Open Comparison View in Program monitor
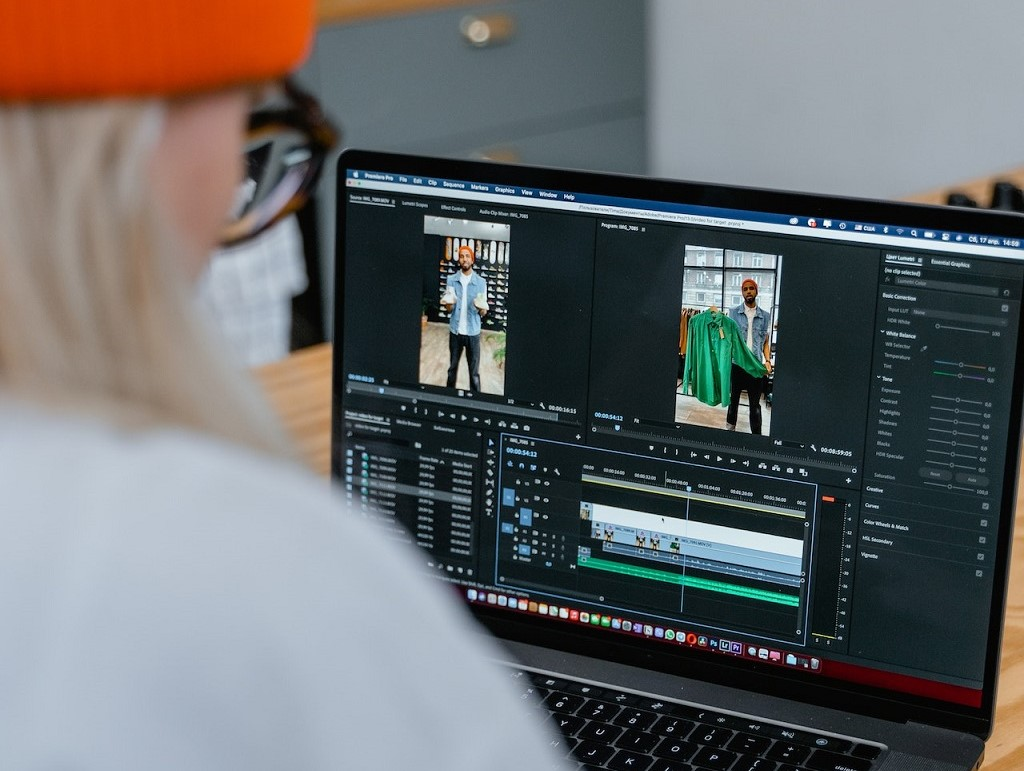The height and width of the screenshot is (771, 1024). pyautogui.click(x=803, y=472)
